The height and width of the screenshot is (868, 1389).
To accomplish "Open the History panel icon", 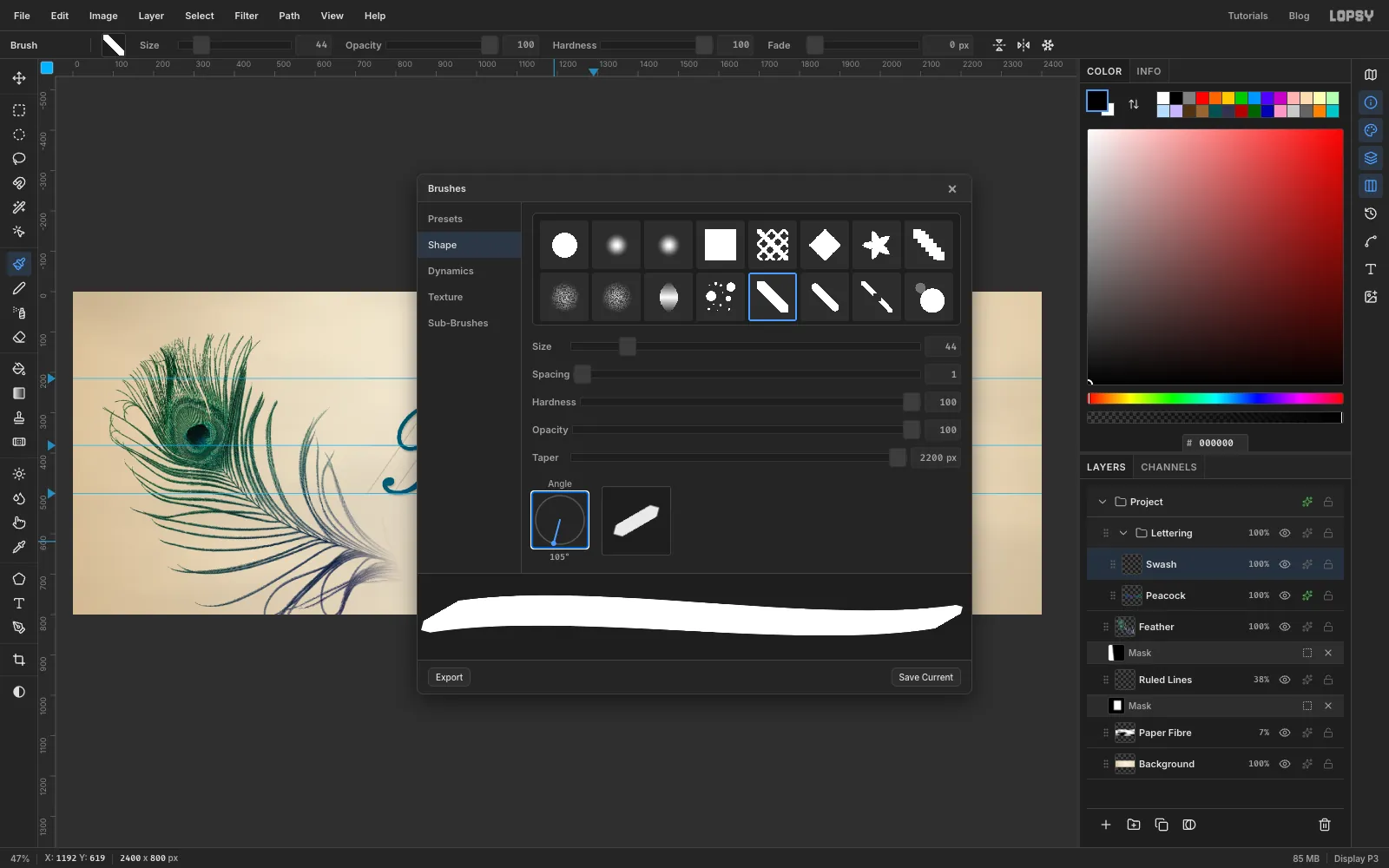I will [x=1371, y=214].
